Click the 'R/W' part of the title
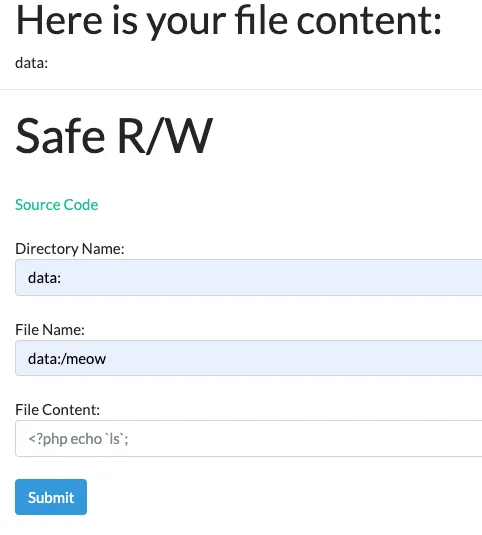The height and width of the screenshot is (535, 482). (x=165, y=136)
